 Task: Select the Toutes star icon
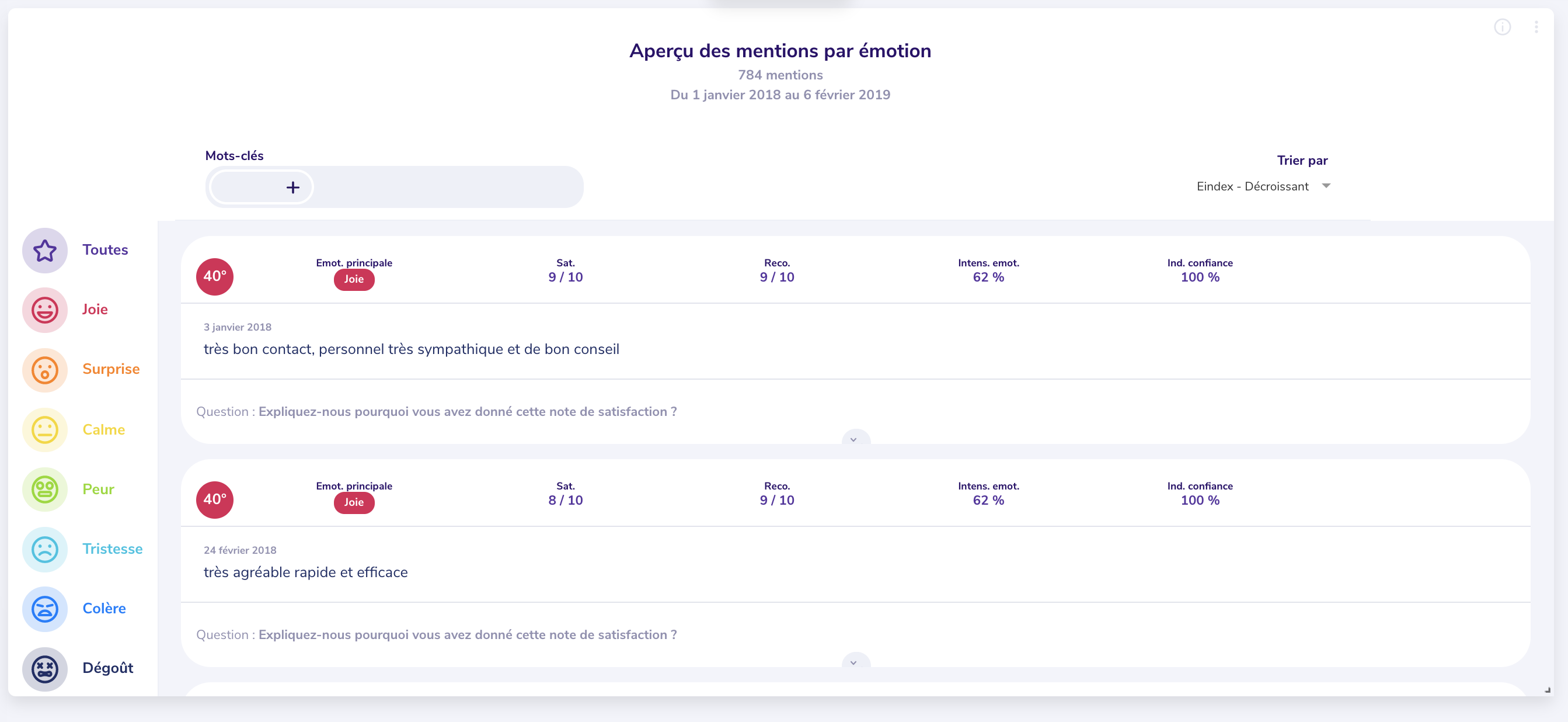[x=44, y=251]
